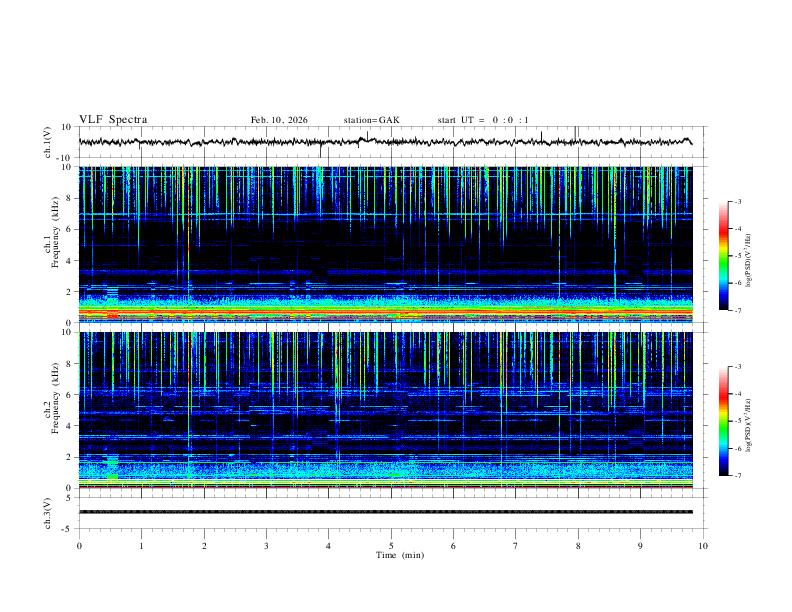Click the "Time (min)" axis label
The image size is (792, 612).
(x=400, y=555)
